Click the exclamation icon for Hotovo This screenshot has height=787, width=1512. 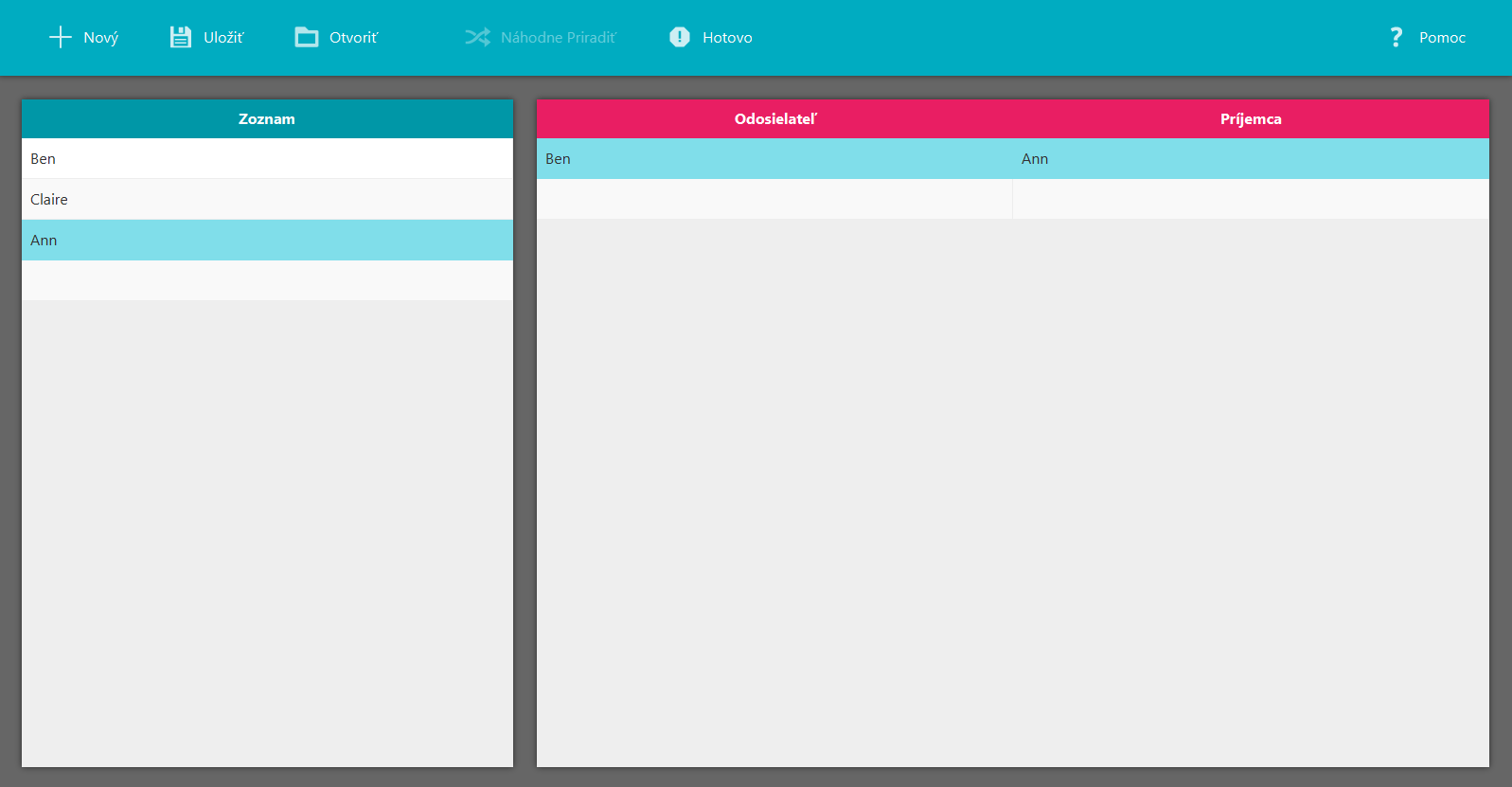(x=680, y=37)
